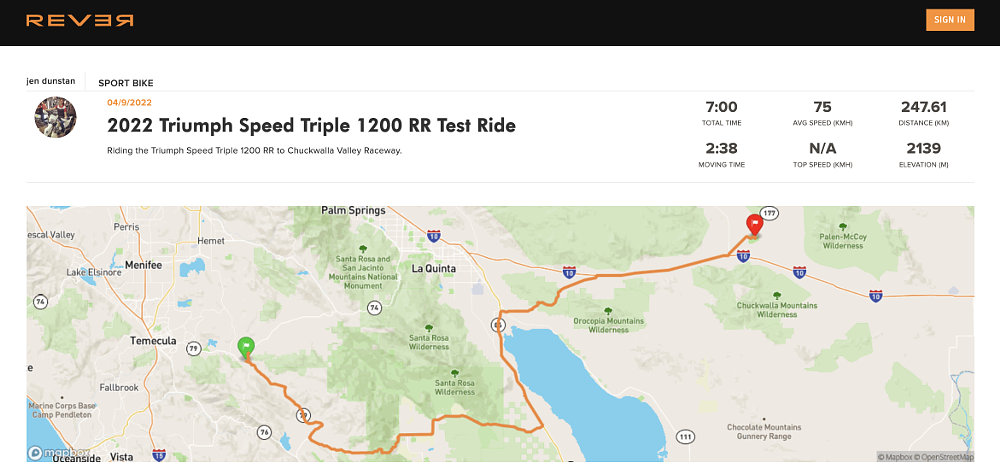The image size is (1000, 472).
Task: Click the ride title Triumph Speed Triple heading
Action: (x=311, y=126)
